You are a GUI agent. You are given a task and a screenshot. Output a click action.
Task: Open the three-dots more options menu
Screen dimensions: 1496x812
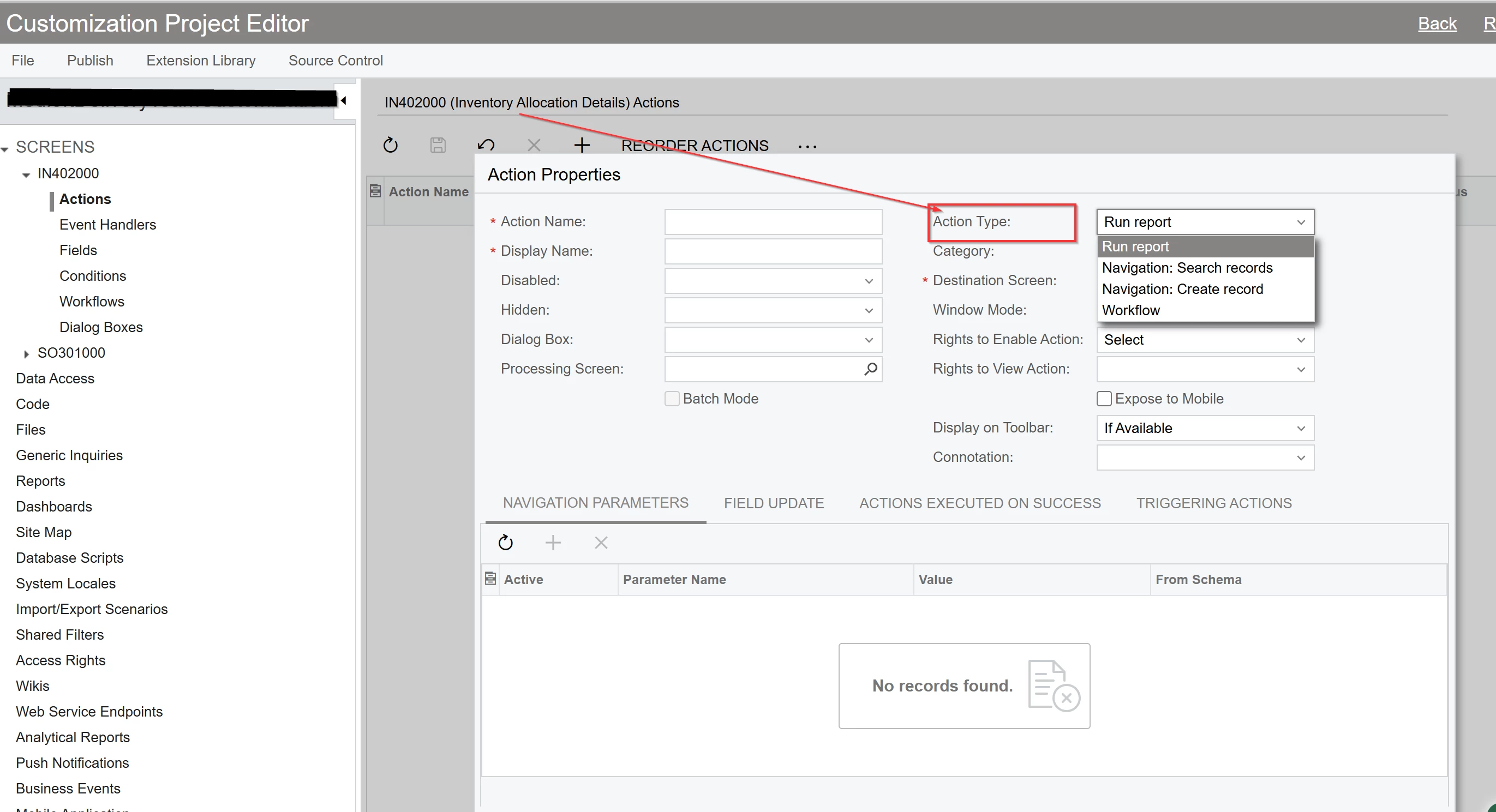[x=807, y=146]
